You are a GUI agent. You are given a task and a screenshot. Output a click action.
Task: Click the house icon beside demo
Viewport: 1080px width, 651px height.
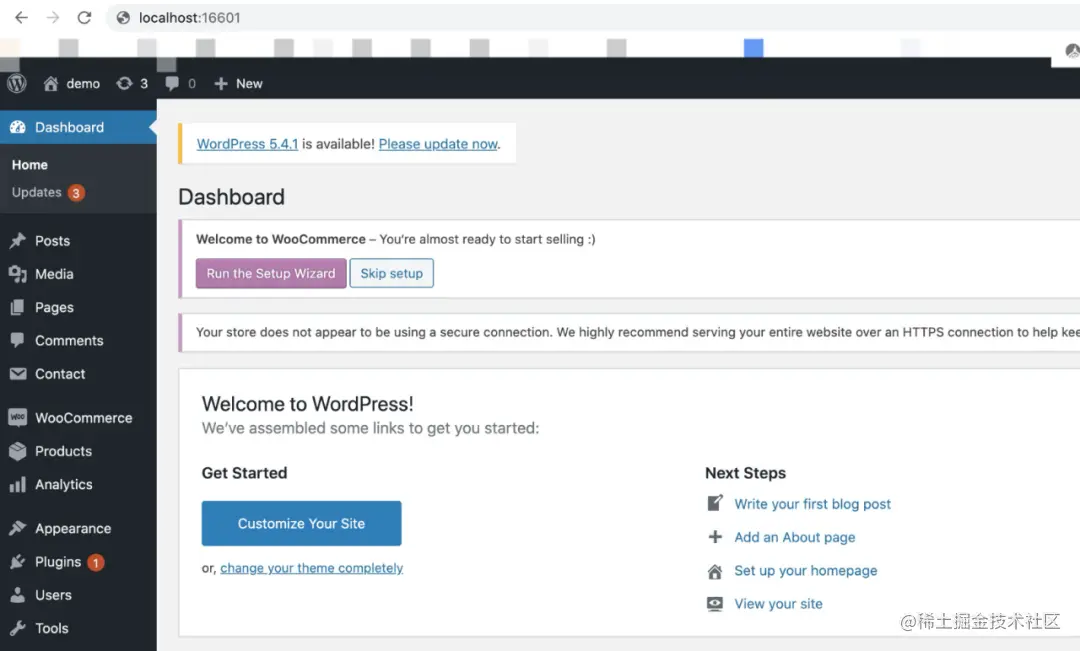tap(51, 83)
